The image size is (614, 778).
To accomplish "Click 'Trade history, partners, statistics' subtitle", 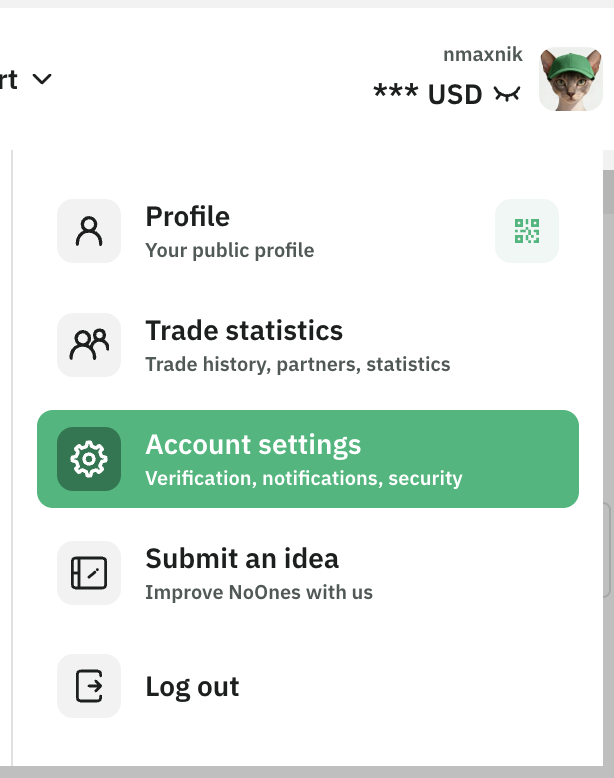I will (x=298, y=364).
